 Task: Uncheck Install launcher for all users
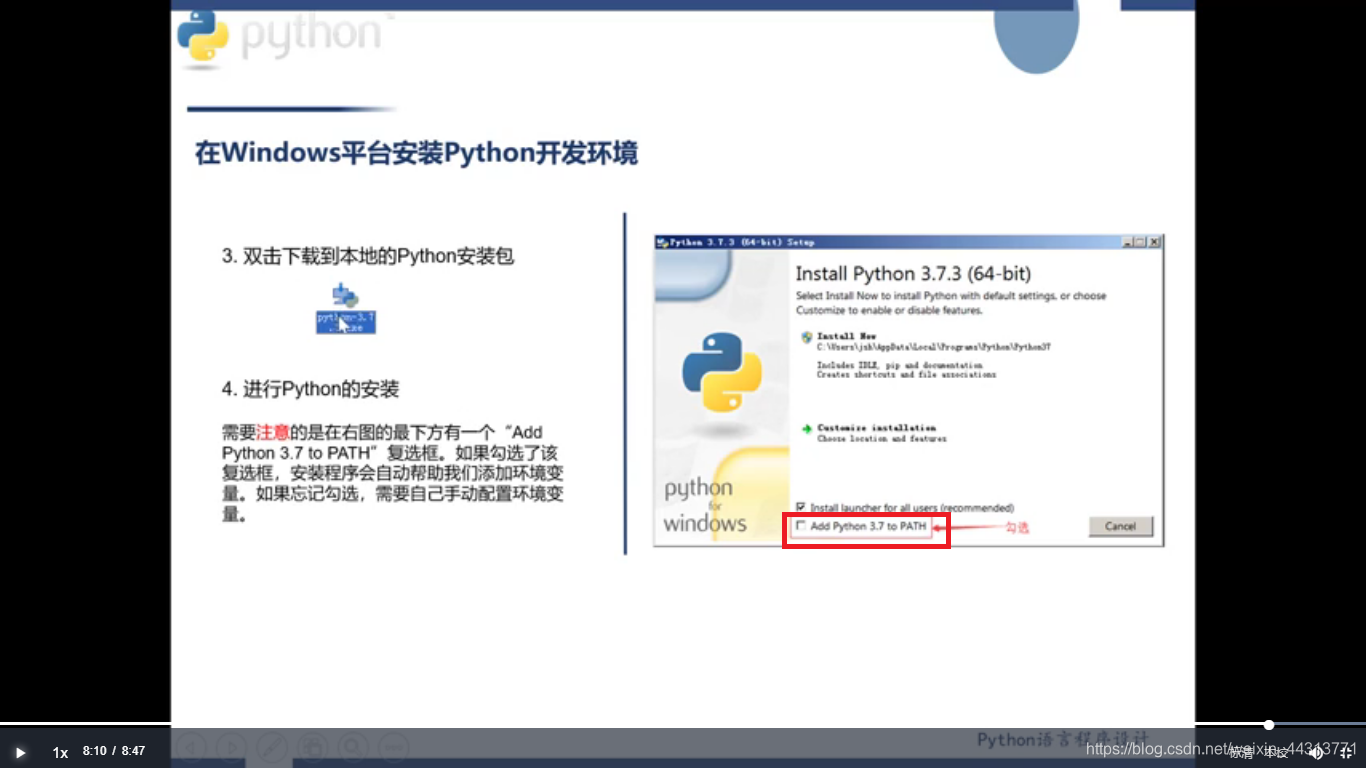(800, 508)
